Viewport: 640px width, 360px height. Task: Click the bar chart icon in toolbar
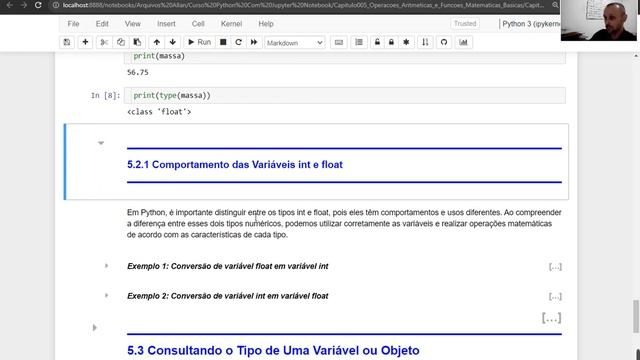[x=463, y=42]
